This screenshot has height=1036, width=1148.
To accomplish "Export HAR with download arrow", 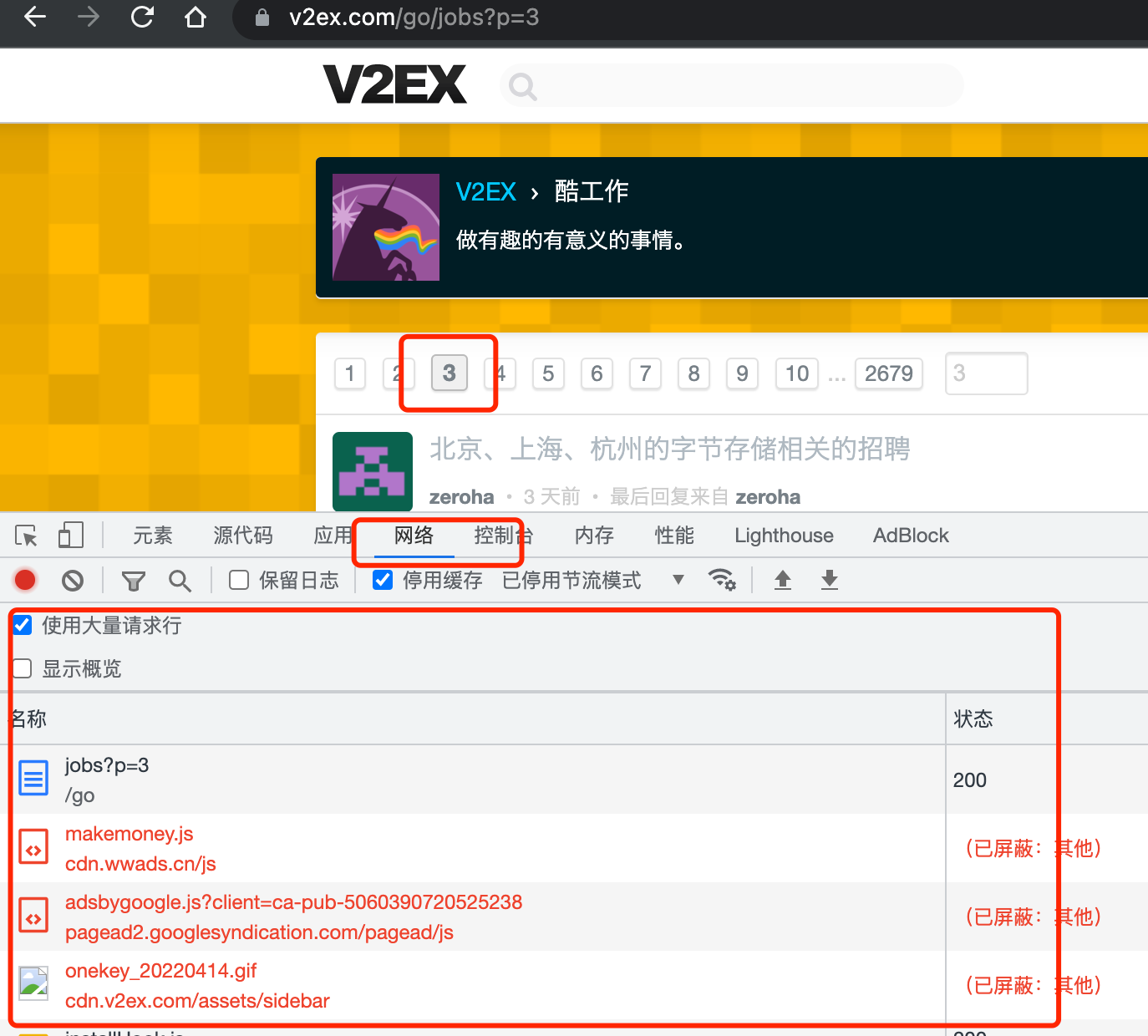I will (830, 580).
